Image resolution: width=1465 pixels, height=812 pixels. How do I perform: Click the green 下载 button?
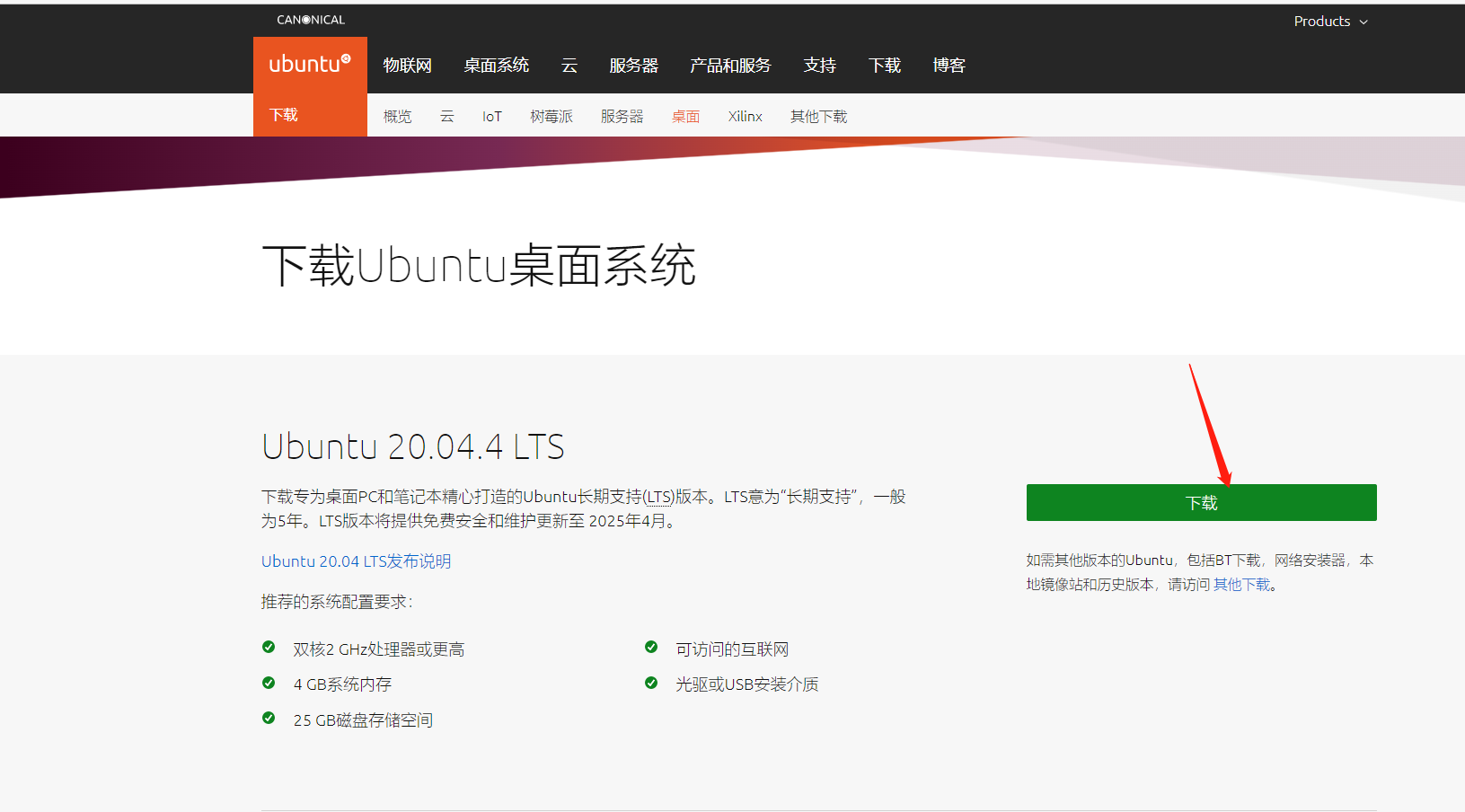(x=1202, y=503)
